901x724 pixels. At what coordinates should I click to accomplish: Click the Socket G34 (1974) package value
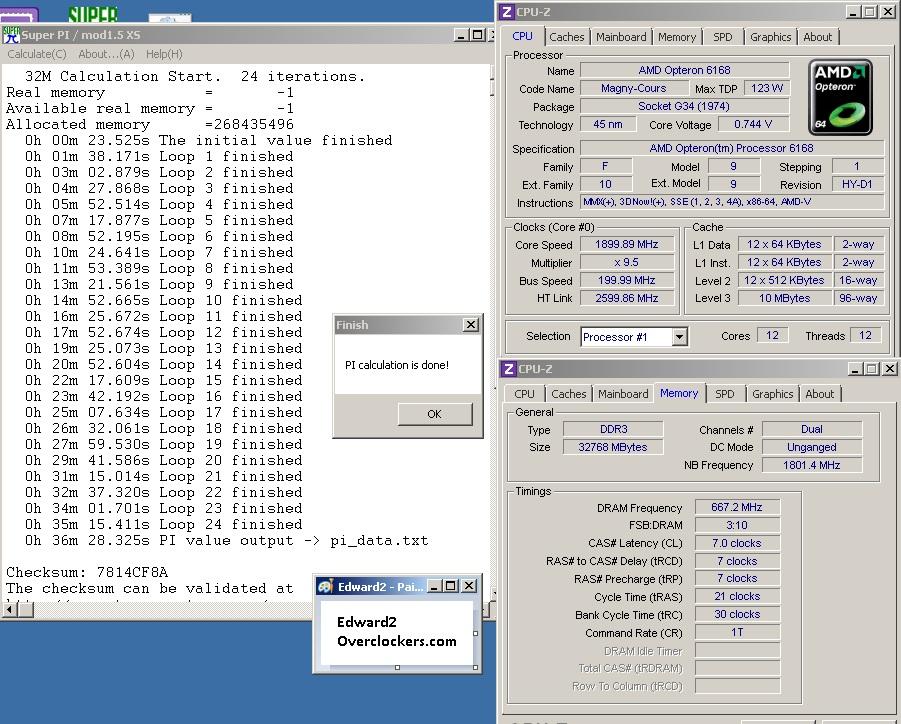[684, 106]
